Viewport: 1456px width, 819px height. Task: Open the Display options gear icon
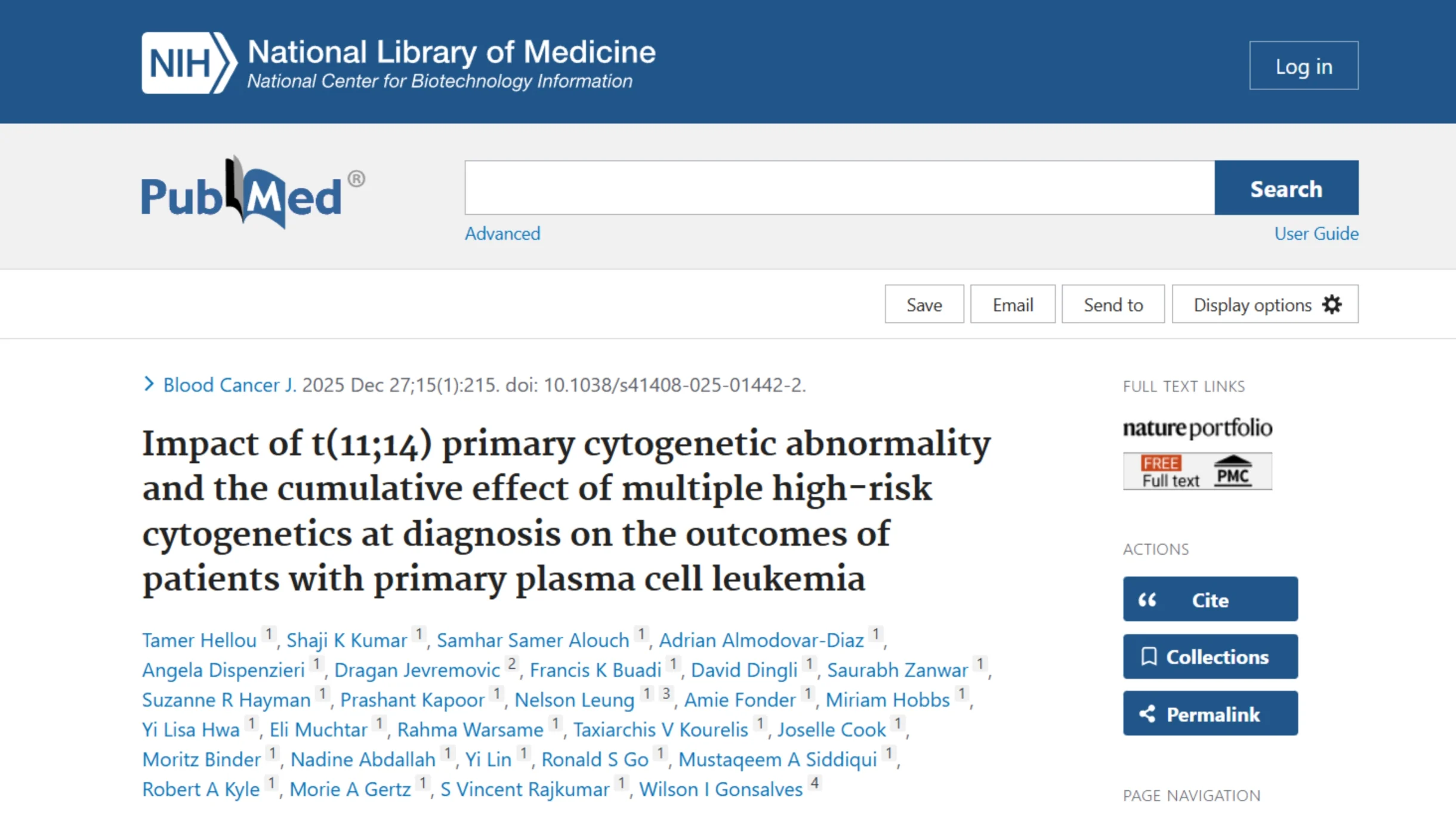point(1332,304)
